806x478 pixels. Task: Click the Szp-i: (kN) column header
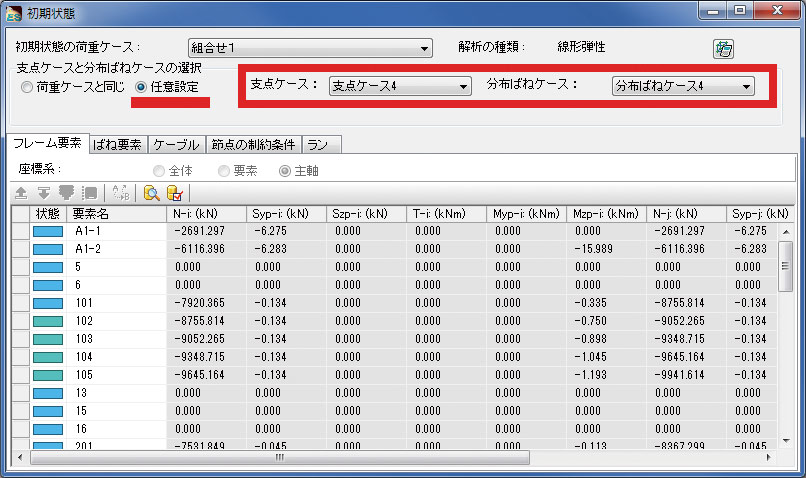pos(366,214)
